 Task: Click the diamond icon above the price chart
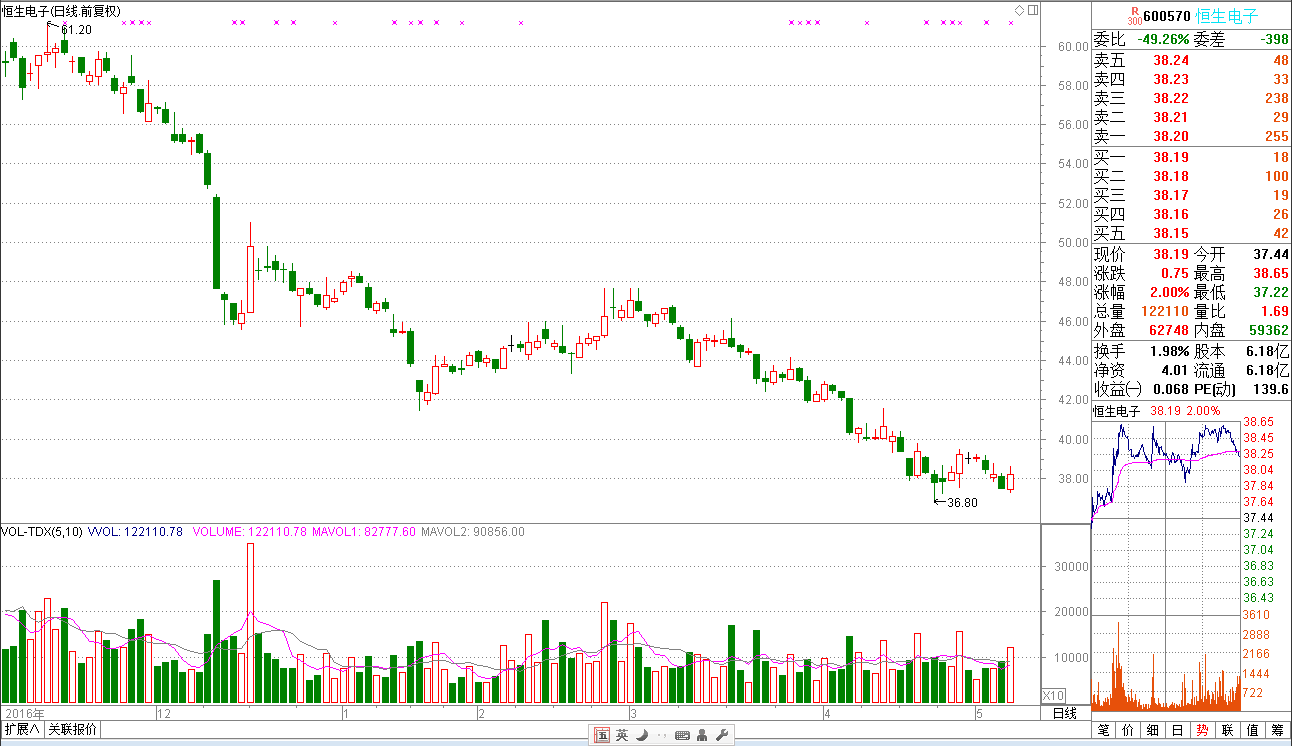(1019, 11)
